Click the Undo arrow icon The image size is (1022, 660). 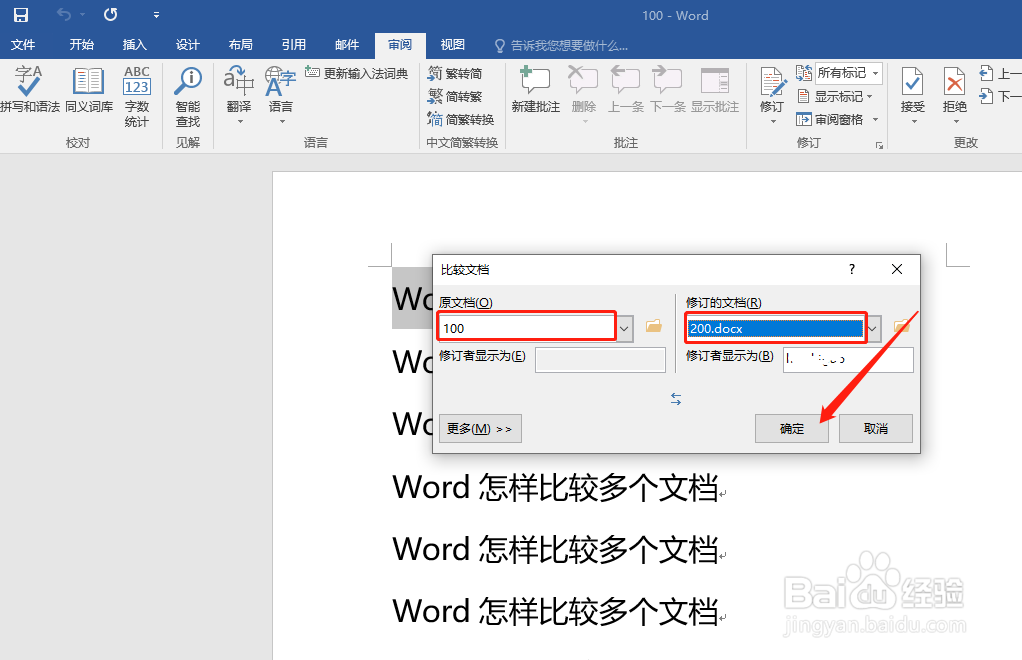click(x=64, y=14)
